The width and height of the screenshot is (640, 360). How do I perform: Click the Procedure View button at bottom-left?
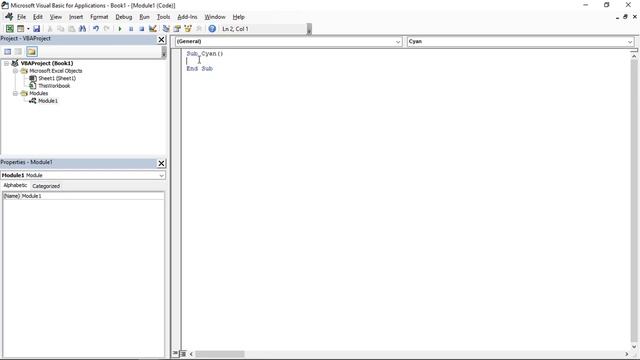tap(175, 353)
